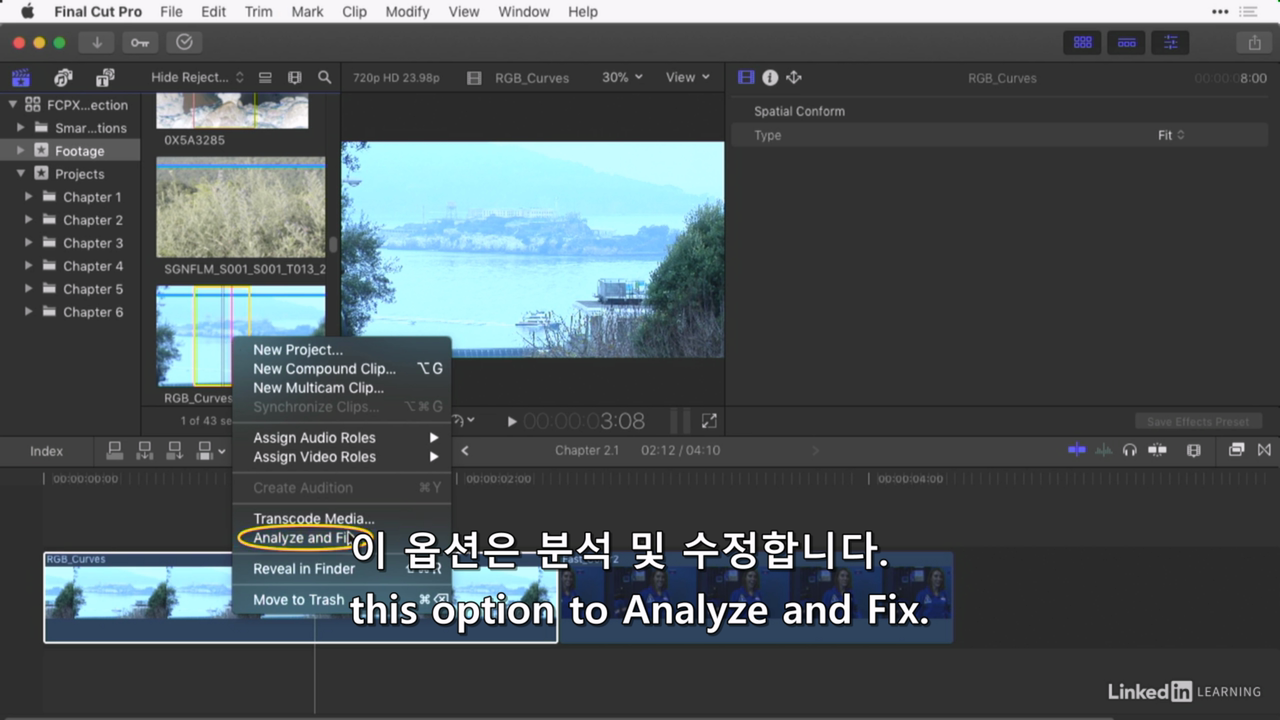
Task: Open the Effects browser icon
Action: tap(1236, 450)
